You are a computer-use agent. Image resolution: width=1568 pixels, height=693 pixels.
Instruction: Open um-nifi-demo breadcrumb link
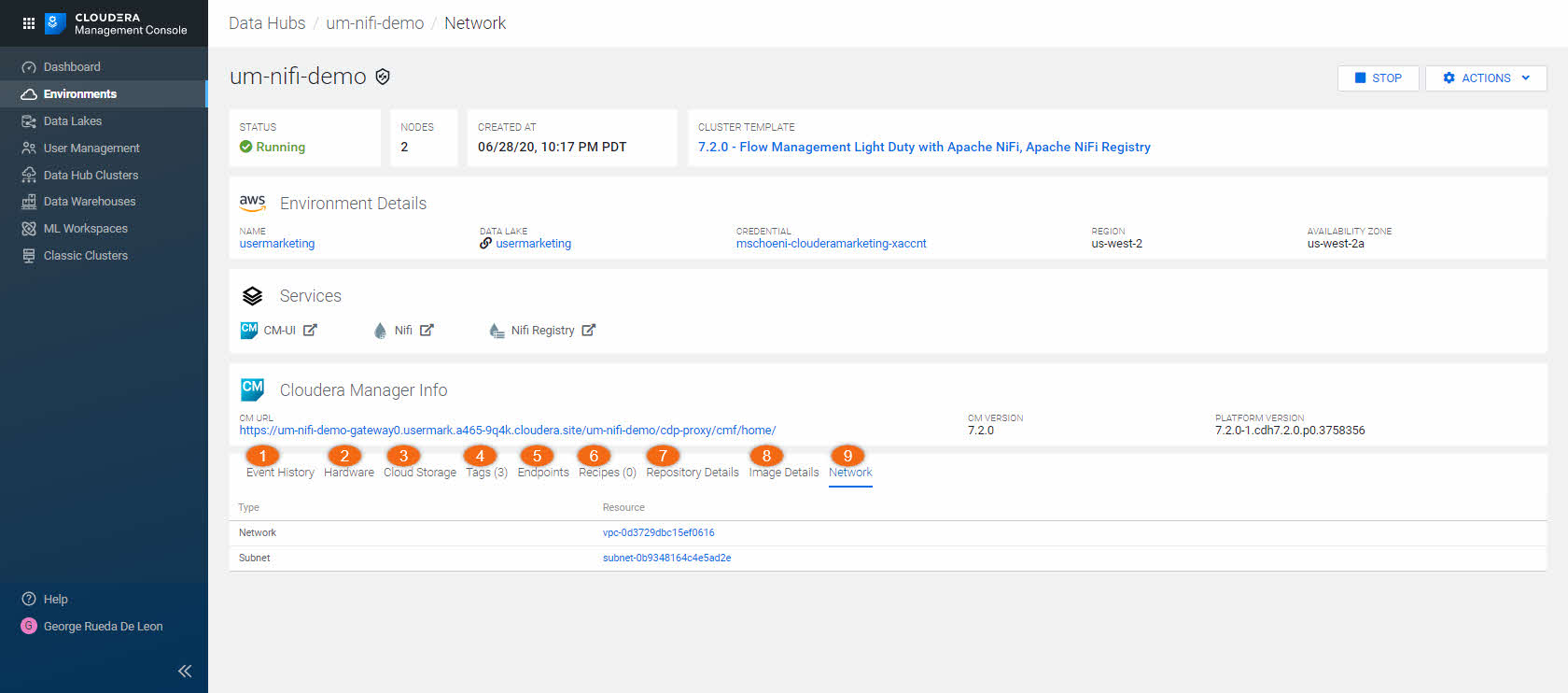point(375,23)
